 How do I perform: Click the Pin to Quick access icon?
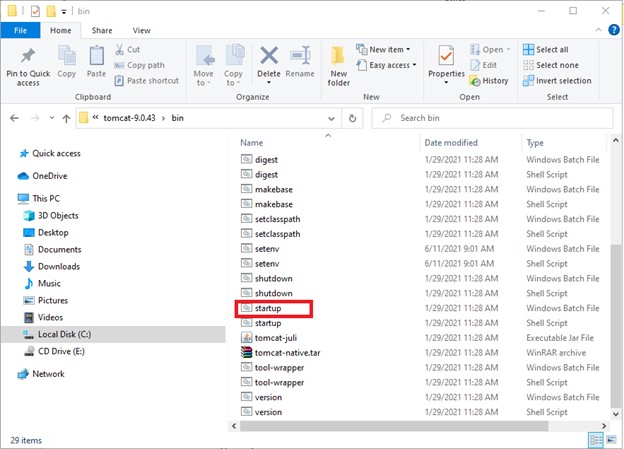click(x=28, y=58)
